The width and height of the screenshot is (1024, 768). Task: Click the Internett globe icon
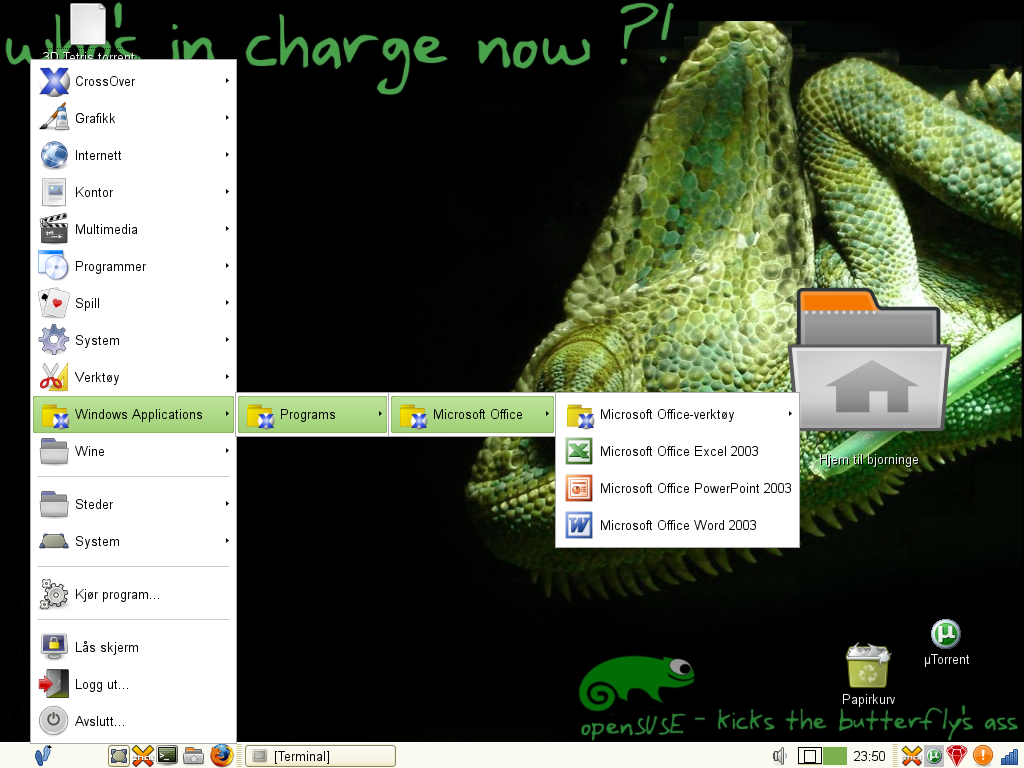click(x=54, y=155)
